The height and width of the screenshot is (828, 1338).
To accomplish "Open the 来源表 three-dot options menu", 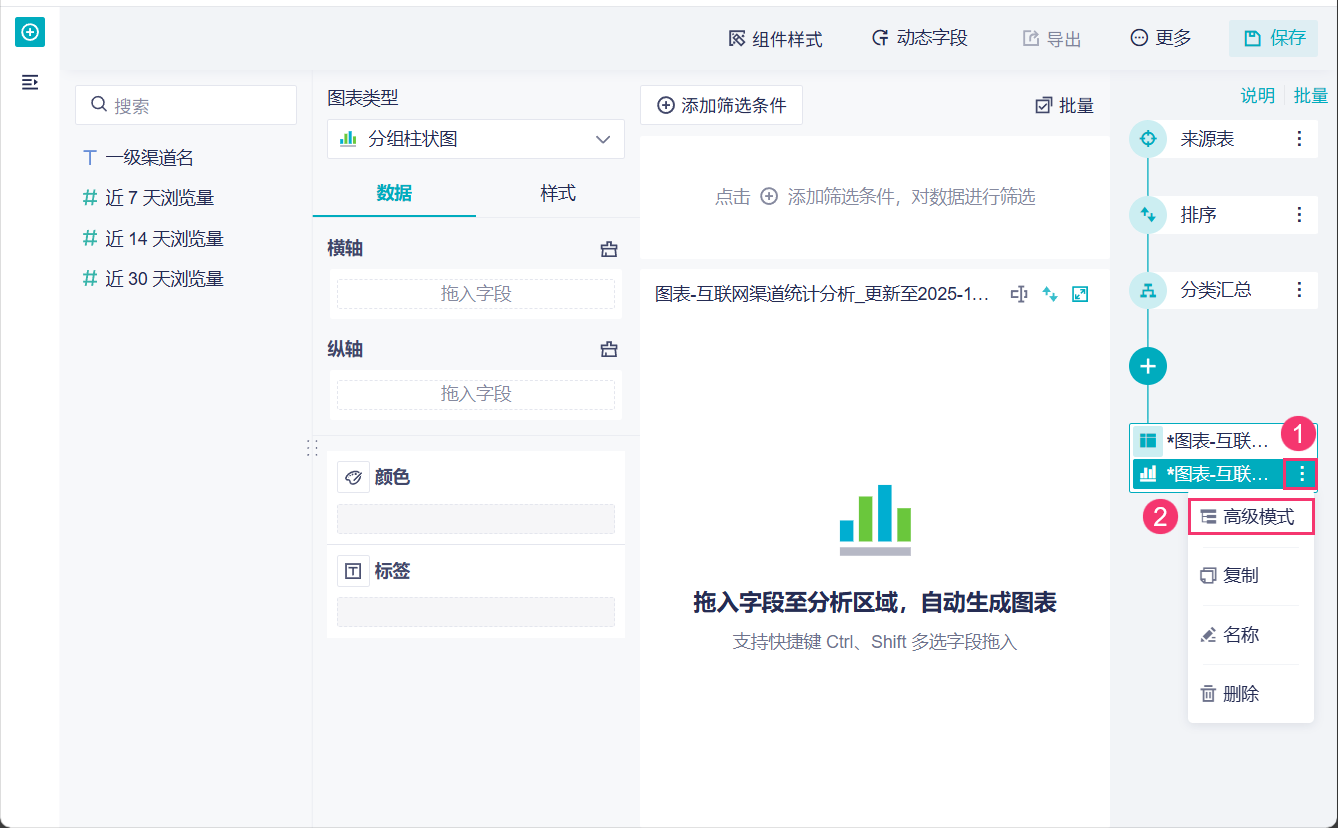I will click(1298, 139).
